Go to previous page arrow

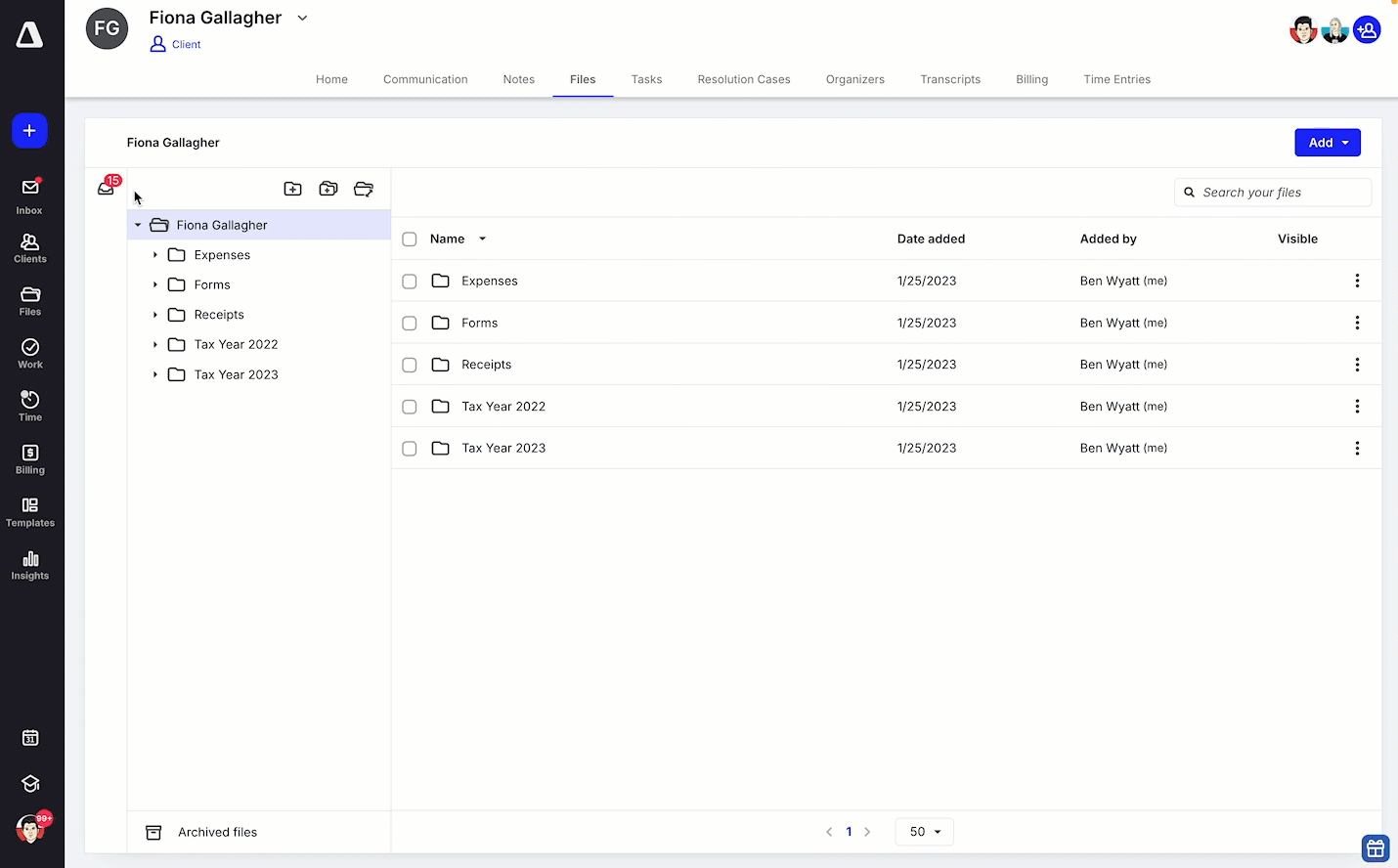point(829,832)
